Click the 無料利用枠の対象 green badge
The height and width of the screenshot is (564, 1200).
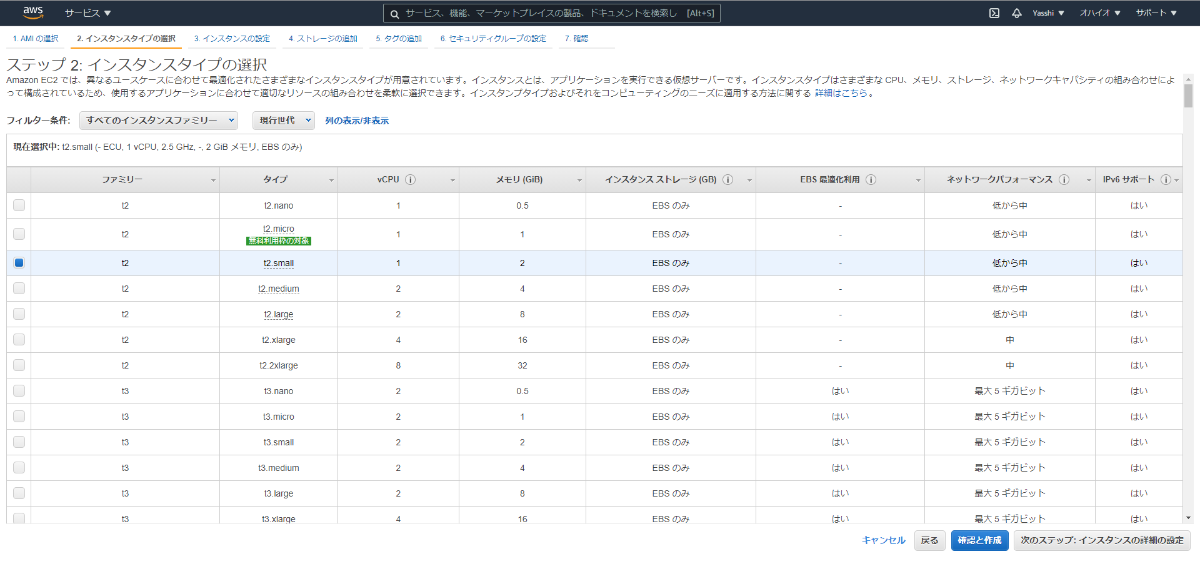click(x=279, y=241)
